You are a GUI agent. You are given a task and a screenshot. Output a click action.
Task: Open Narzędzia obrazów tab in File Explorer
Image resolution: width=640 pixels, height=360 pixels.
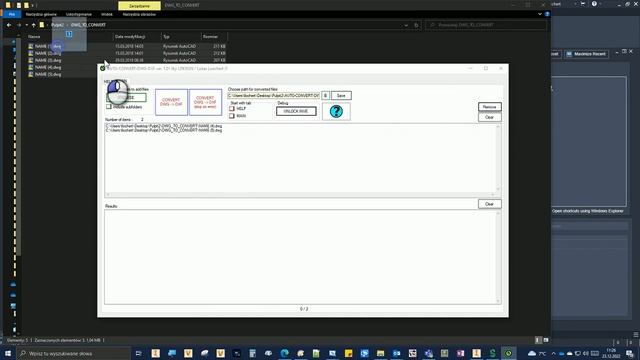click(139, 14)
